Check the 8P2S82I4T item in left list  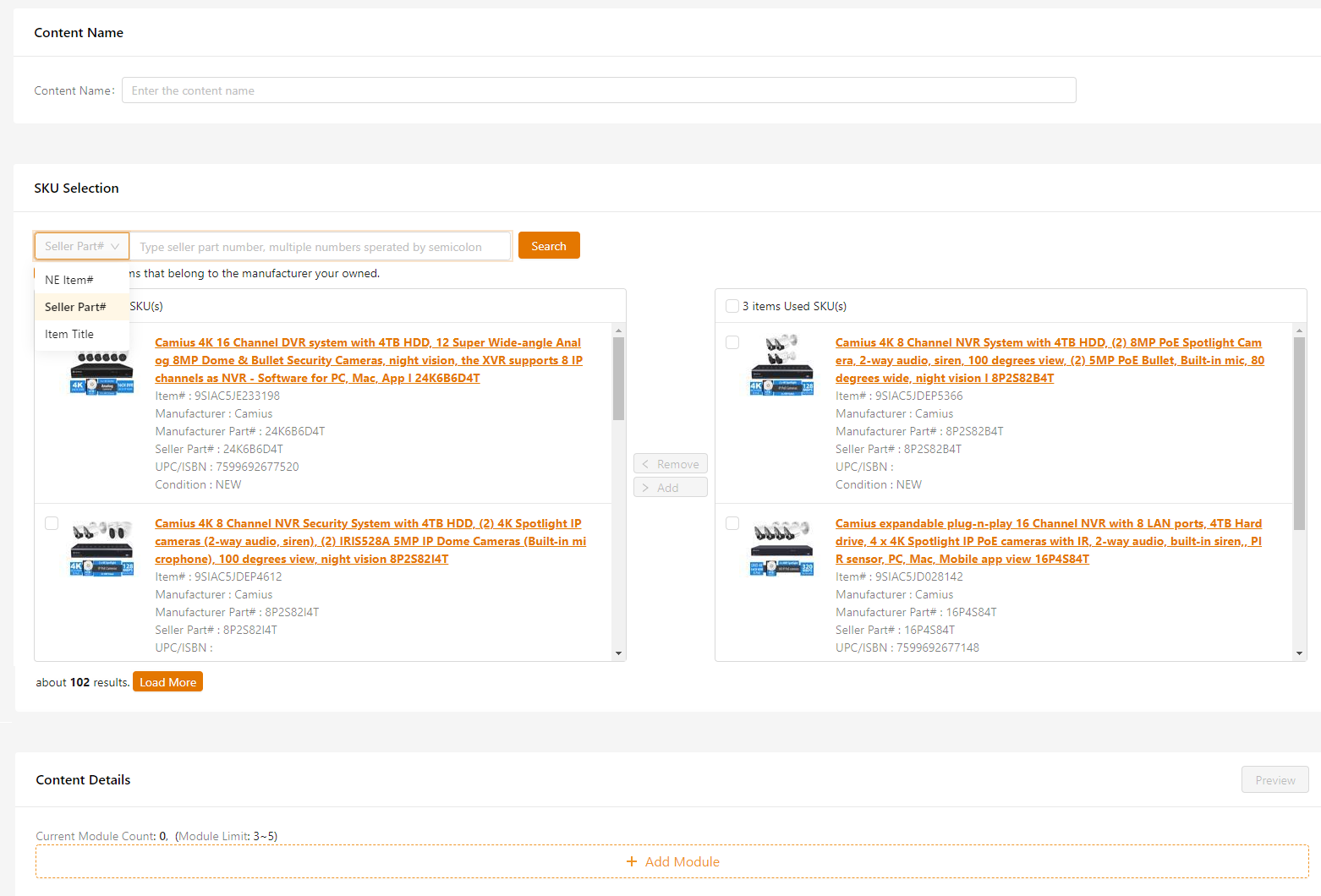point(52,523)
